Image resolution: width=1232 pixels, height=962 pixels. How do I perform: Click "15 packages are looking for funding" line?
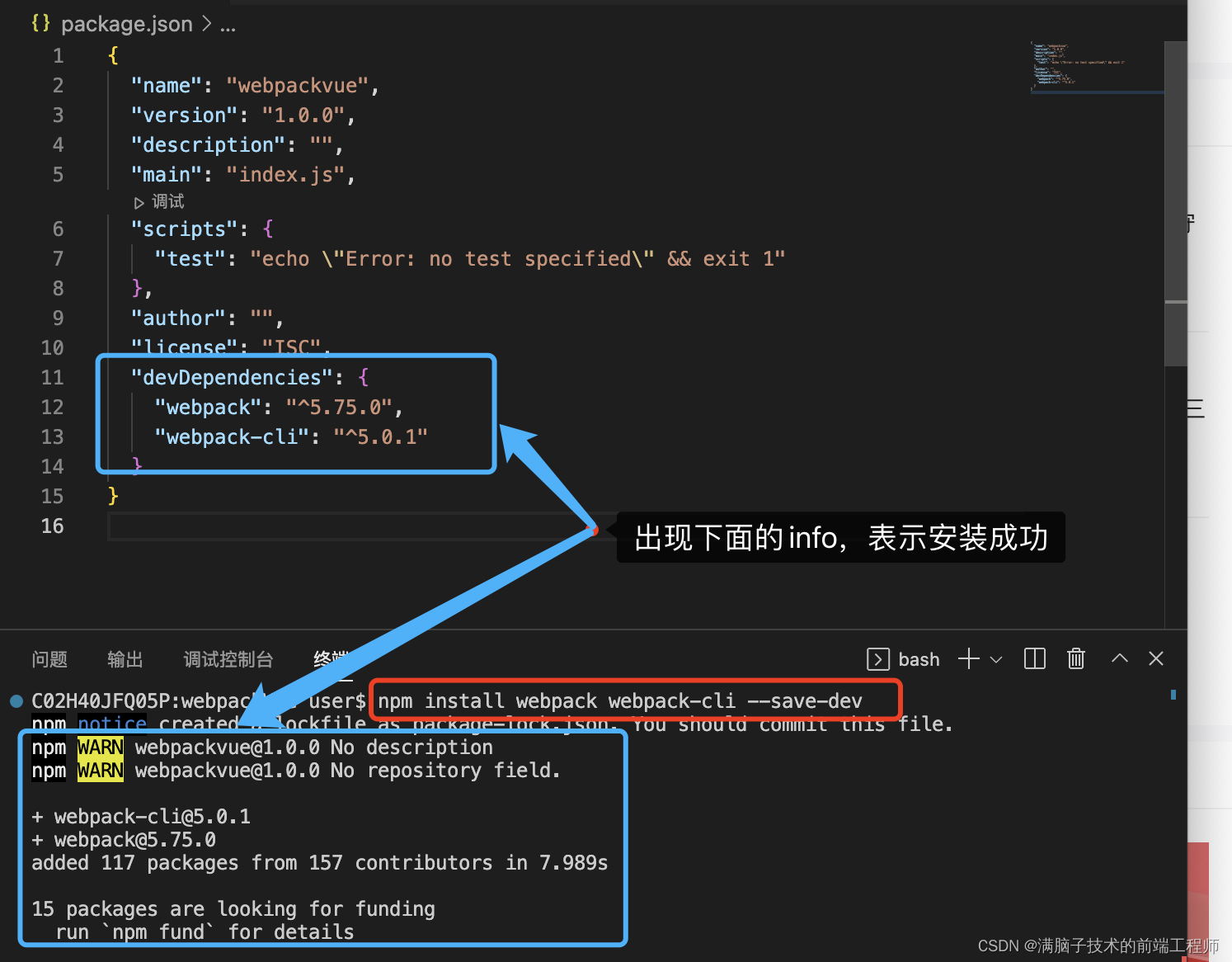[x=233, y=909]
